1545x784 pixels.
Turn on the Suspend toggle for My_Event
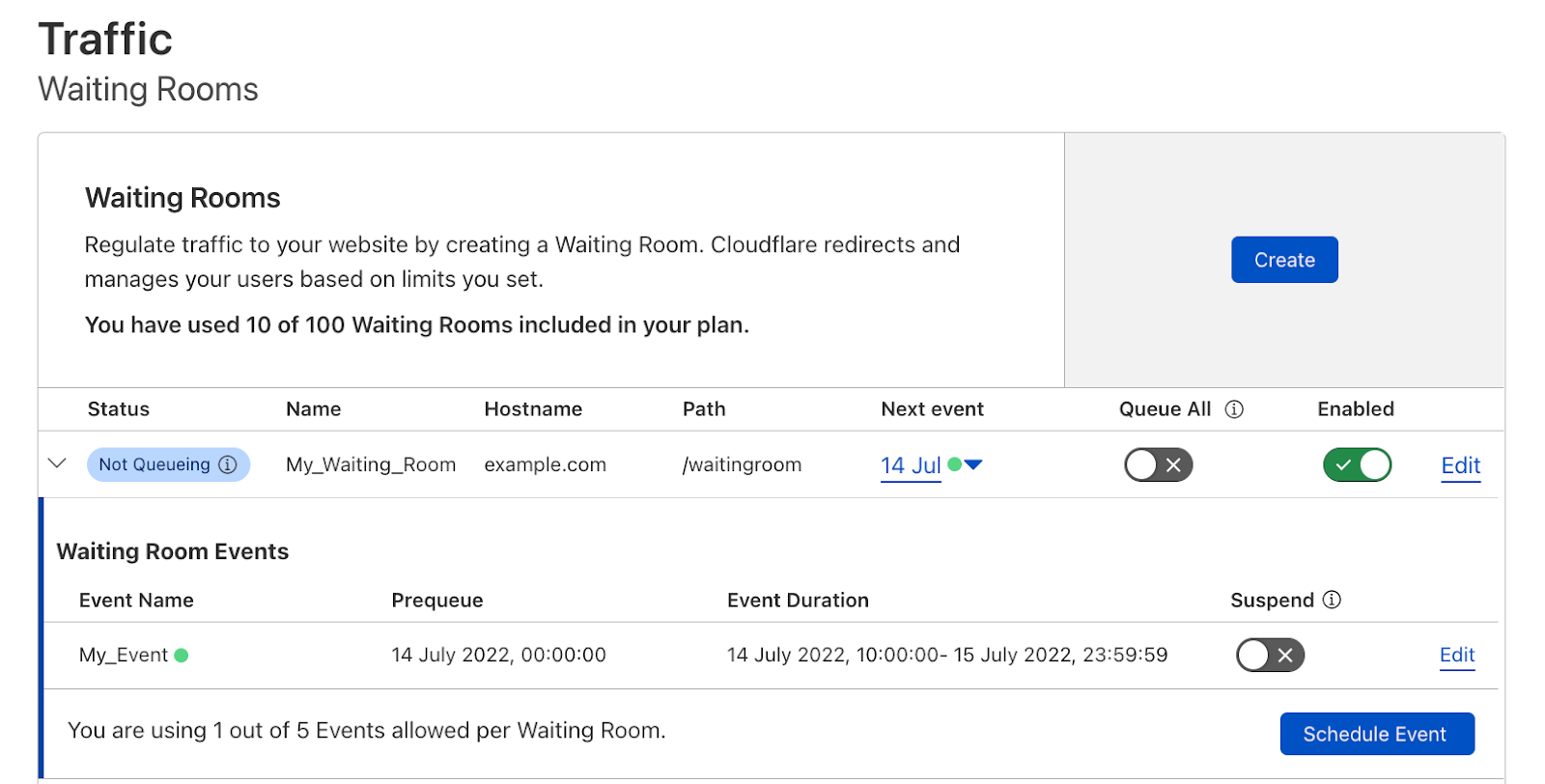coord(1270,656)
